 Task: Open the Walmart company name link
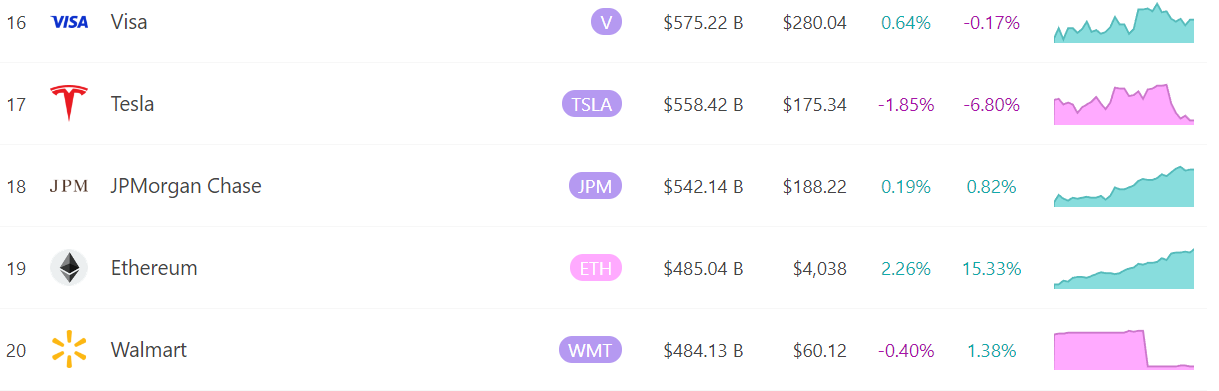click(x=148, y=350)
